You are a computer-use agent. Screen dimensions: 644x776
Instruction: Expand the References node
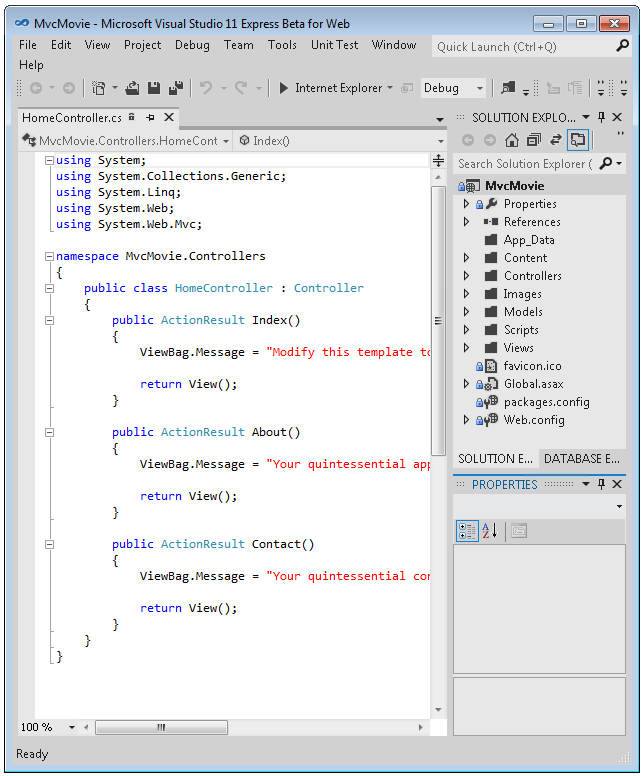(466, 222)
